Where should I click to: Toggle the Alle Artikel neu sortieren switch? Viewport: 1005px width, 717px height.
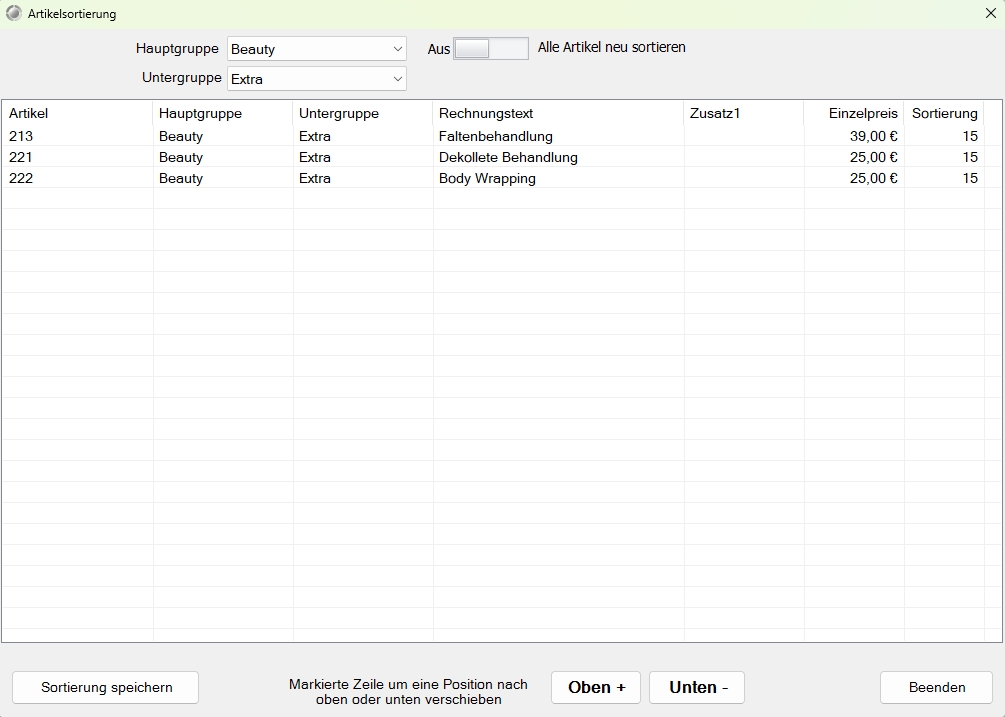point(490,48)
